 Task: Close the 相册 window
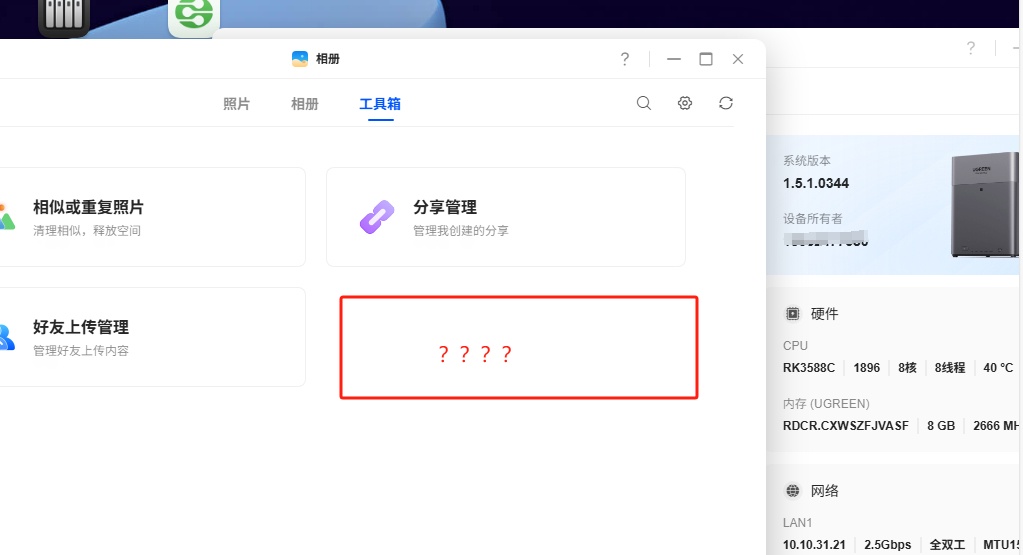pyautogui.click(x=738, y=59)
